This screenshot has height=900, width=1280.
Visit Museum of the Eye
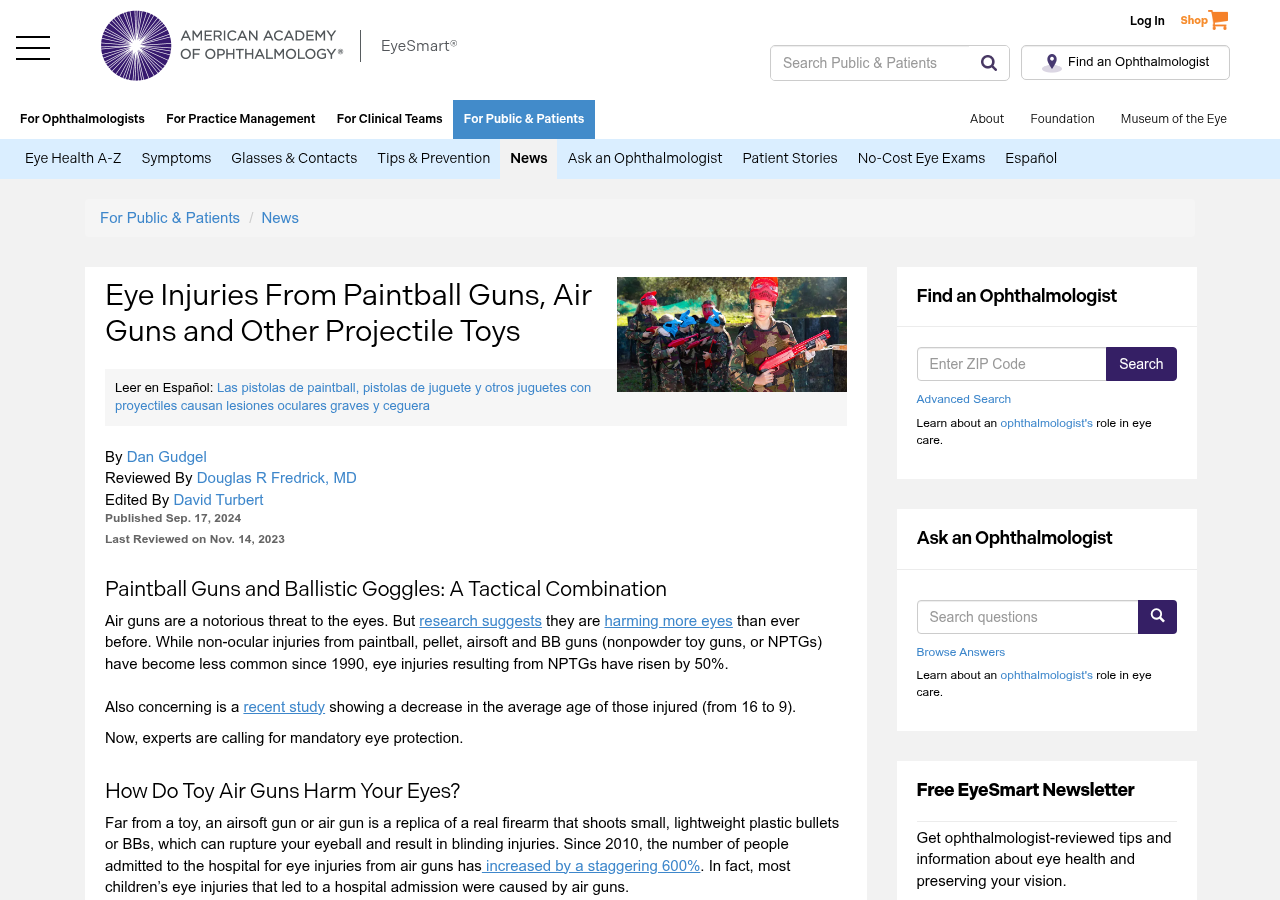pyautogui.click(x=1174, y=119)
